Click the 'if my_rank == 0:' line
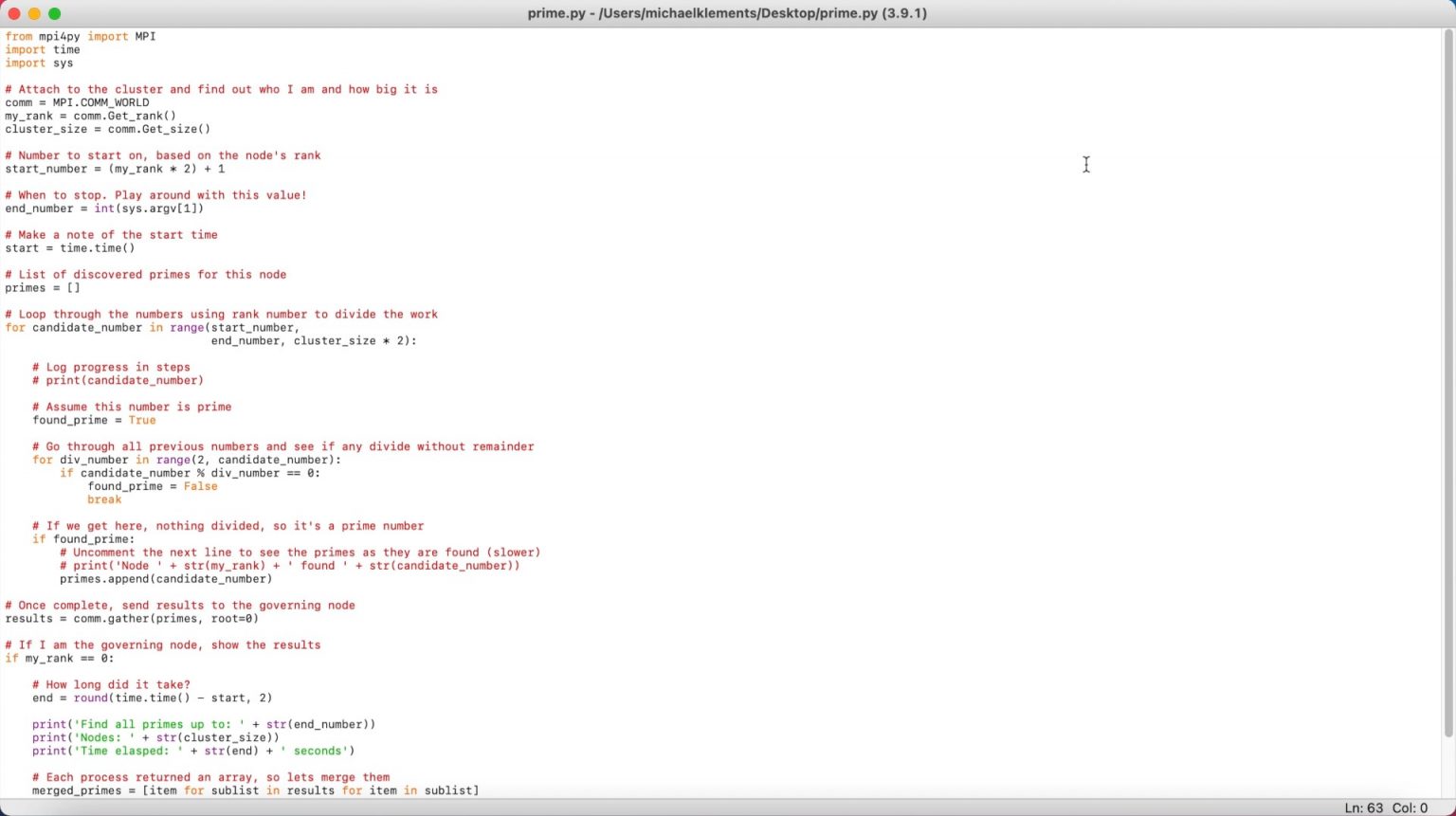The height and width of the screenshot is (816, 1456). pos(59,659)
